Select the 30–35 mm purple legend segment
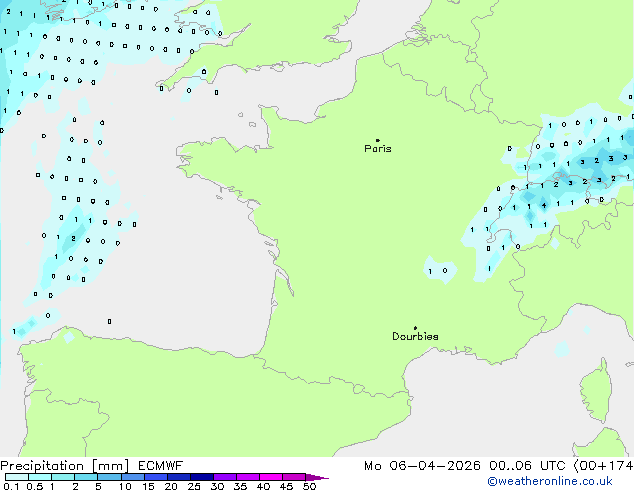The width and height of the screenshot is (634, 490). (x=224, y=477)
